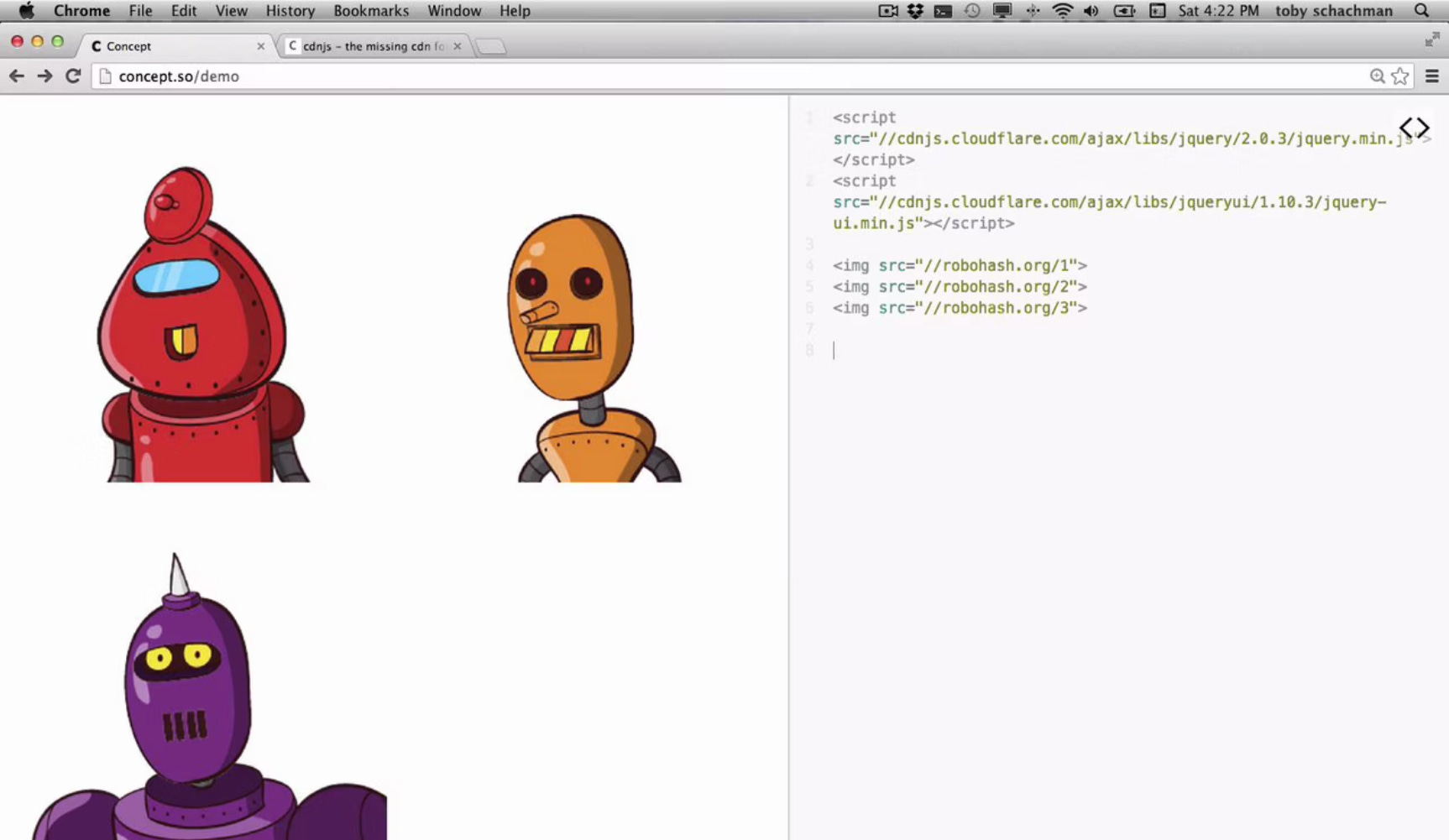Click the battery status icon

coord(1124,11)
